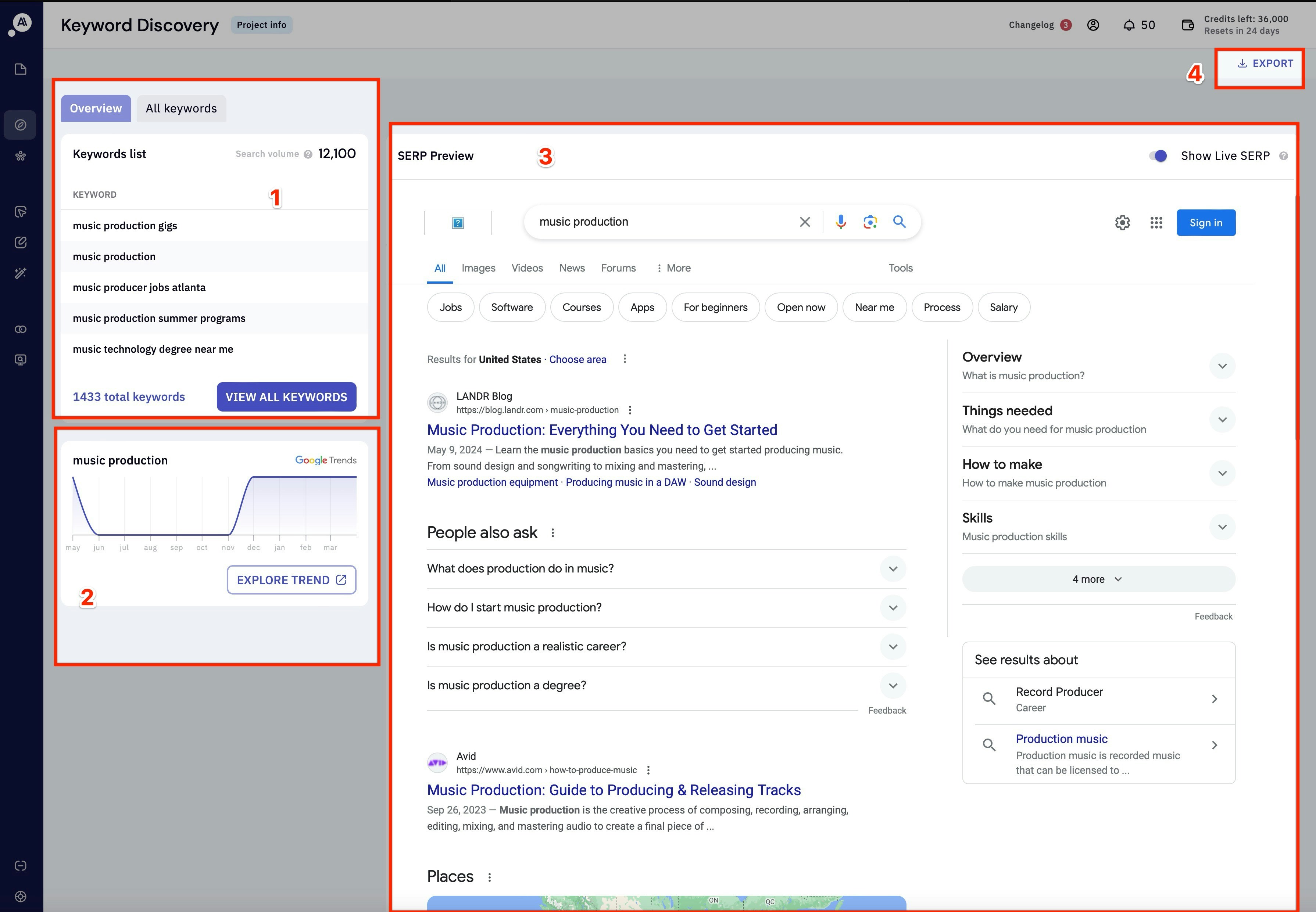
Task: Click the magic wand sidebar icon
Action: (x=21, y=273)
